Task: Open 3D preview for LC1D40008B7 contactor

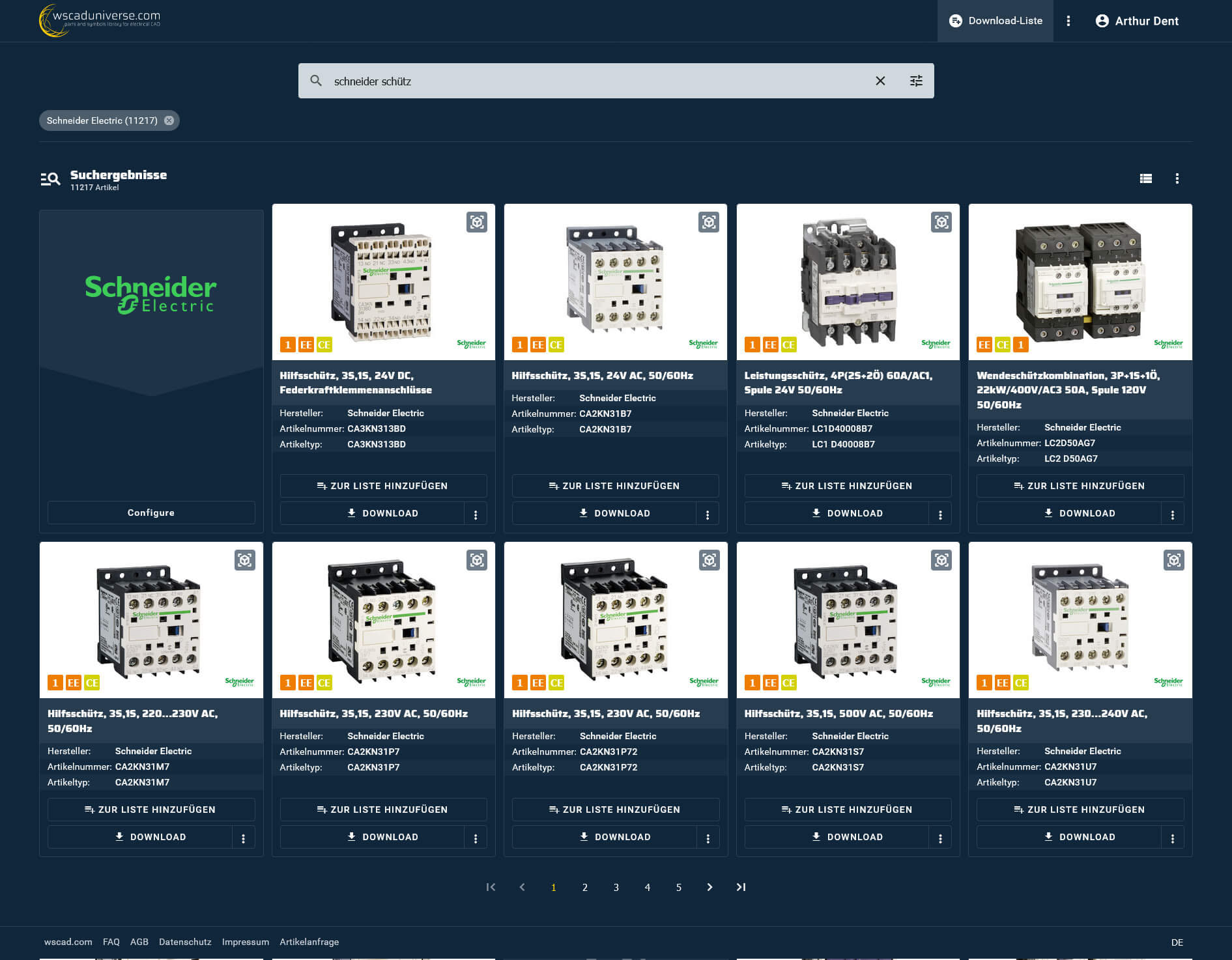Action: click(x=941, y=222)
